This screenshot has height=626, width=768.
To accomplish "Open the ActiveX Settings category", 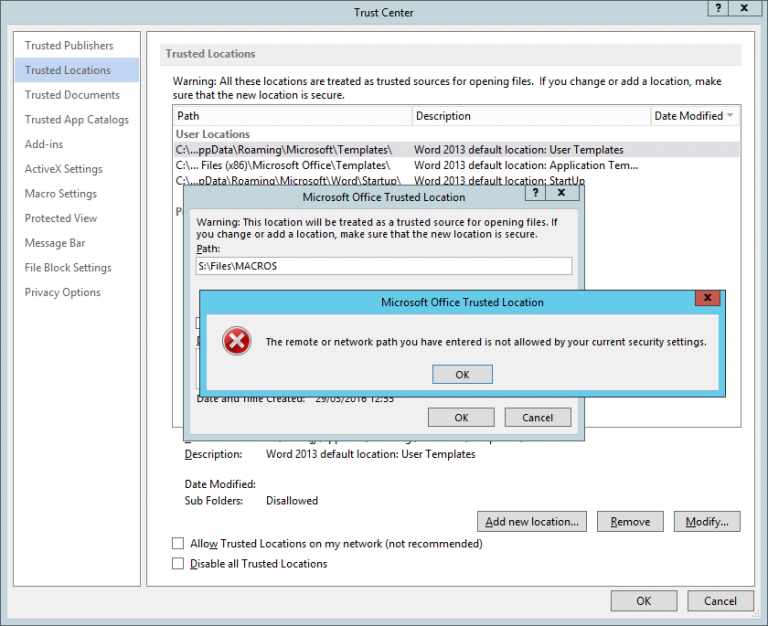I will point(64,169).
